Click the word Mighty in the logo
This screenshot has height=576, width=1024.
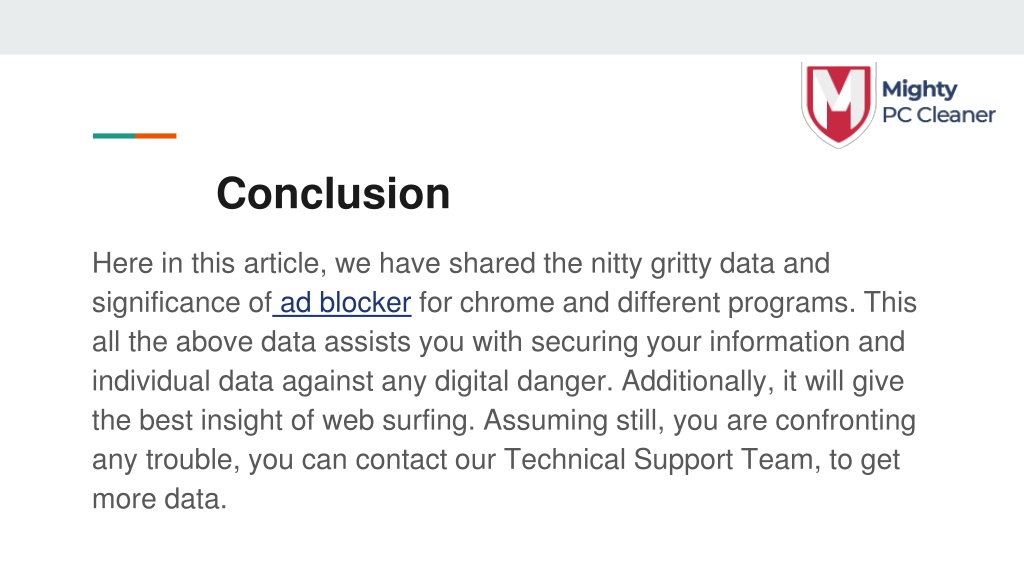(x=920, y=90)
